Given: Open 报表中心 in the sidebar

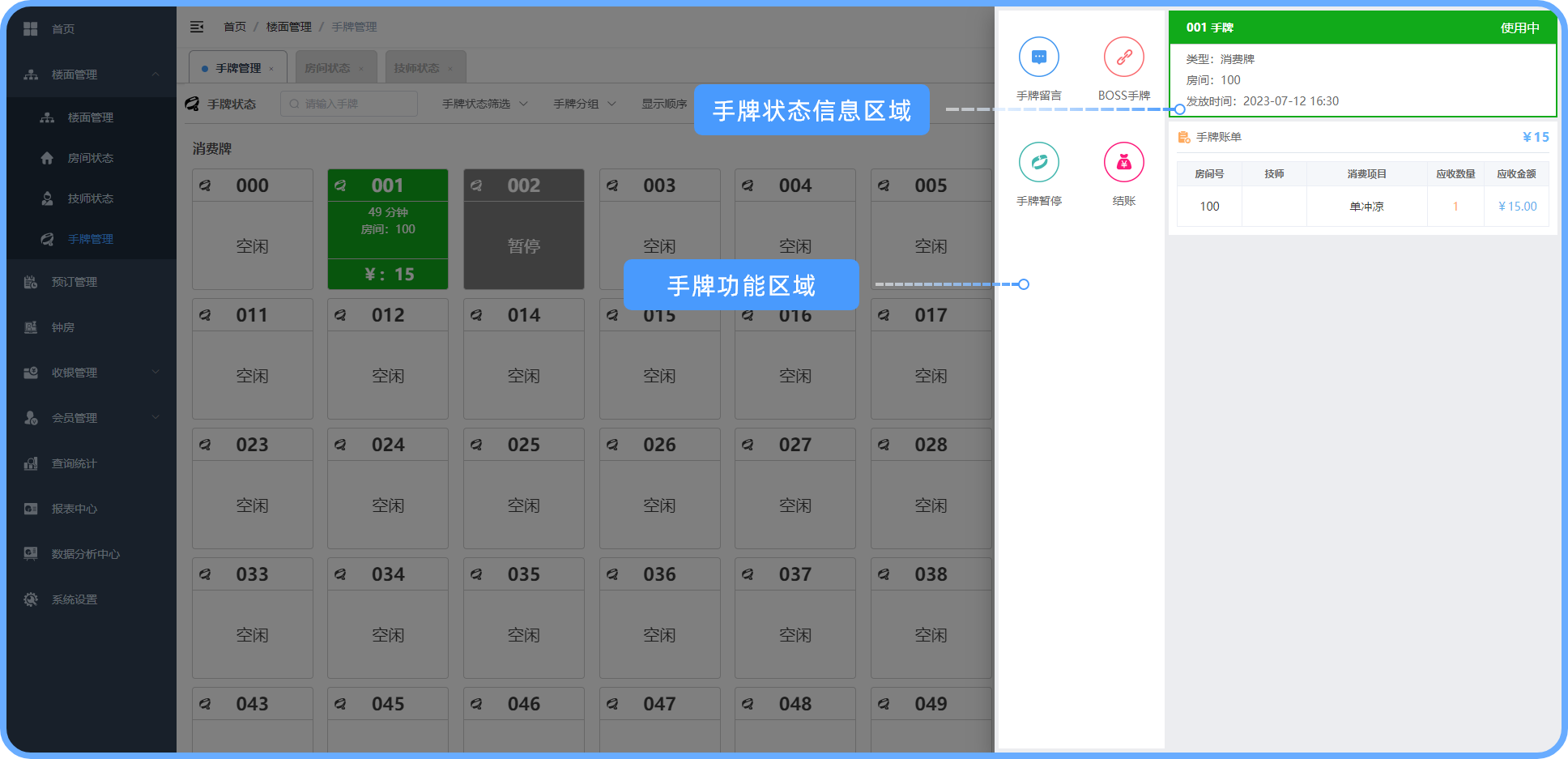Looking at the screenshot, I should [x=92, y=509].
